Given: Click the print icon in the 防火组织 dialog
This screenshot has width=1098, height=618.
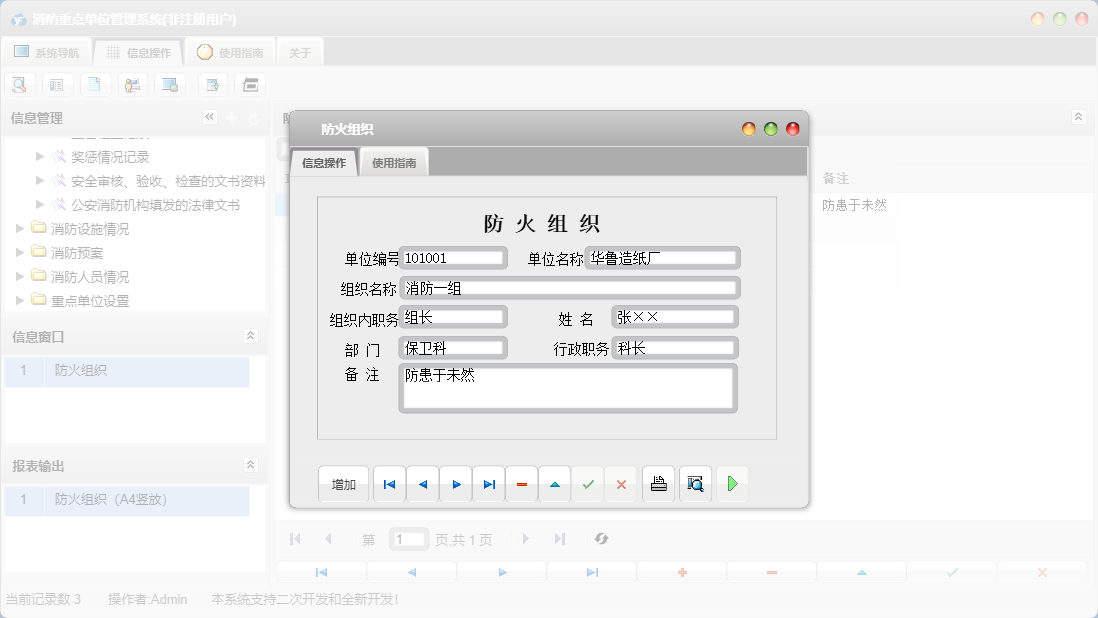Looking at the screenshot, I should [x=658, y=484].
